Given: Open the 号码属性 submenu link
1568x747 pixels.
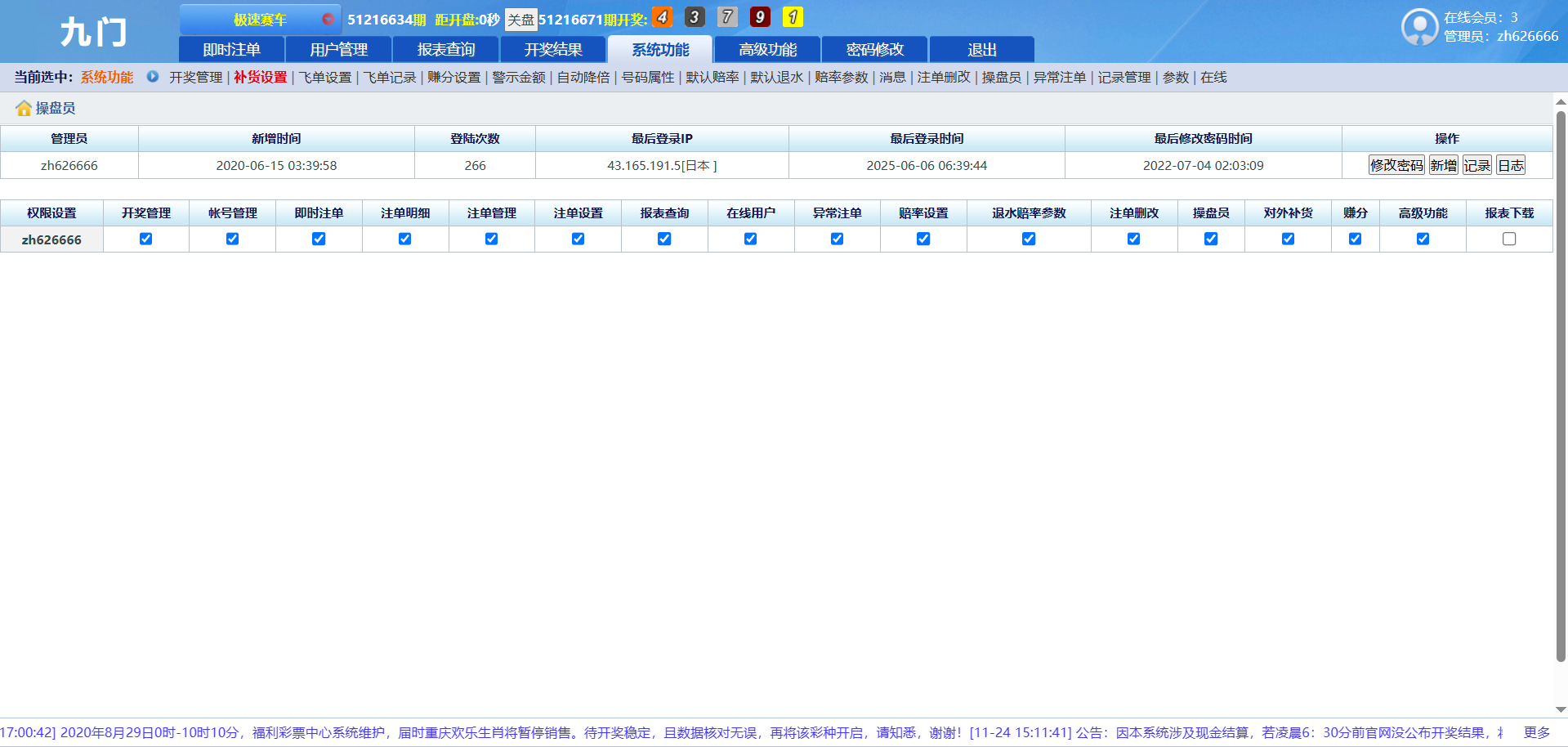Looking at the screenshot, I should click(648, 77).
